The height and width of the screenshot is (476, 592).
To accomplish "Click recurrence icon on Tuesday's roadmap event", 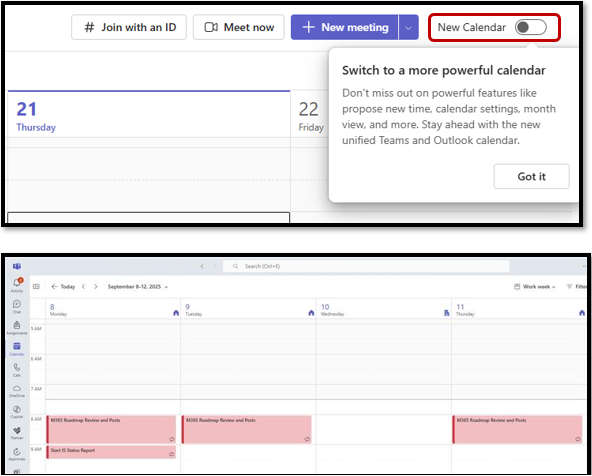I will 307,439.
